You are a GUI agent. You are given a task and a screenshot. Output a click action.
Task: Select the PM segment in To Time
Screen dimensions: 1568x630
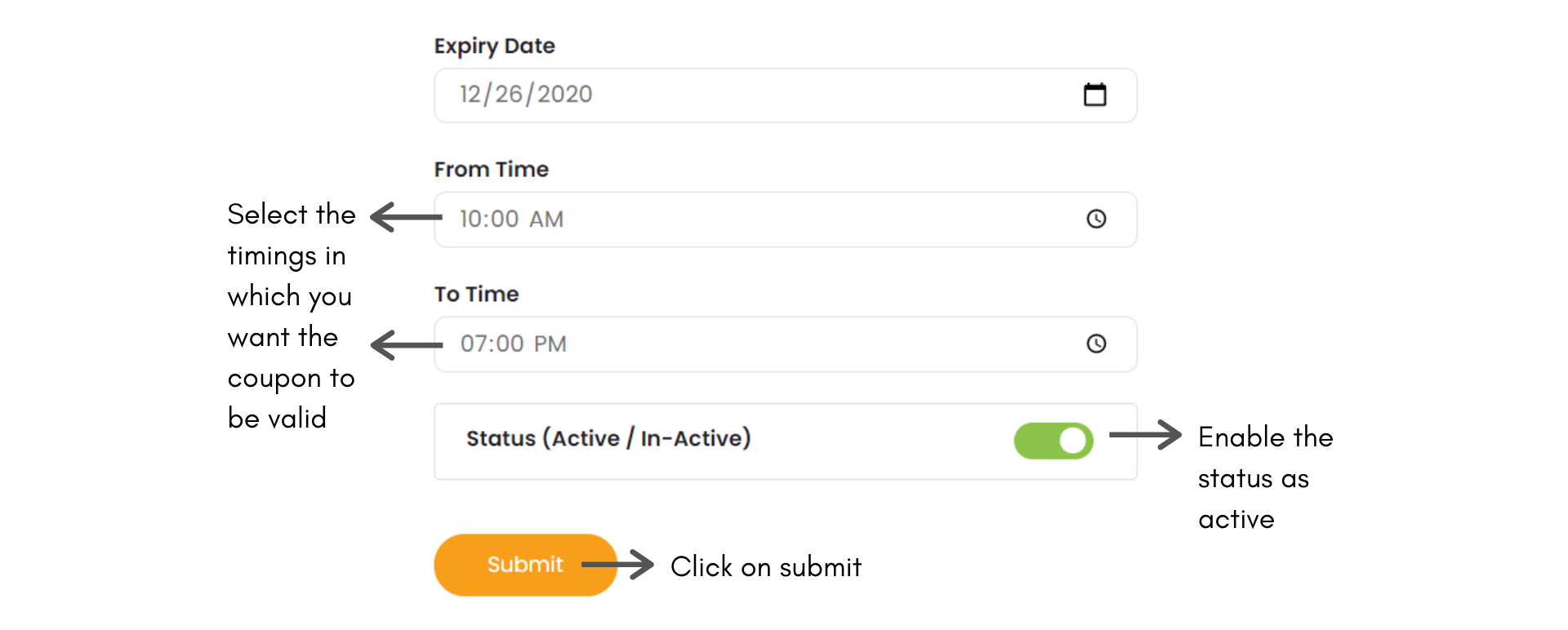[x=550, y=344]
